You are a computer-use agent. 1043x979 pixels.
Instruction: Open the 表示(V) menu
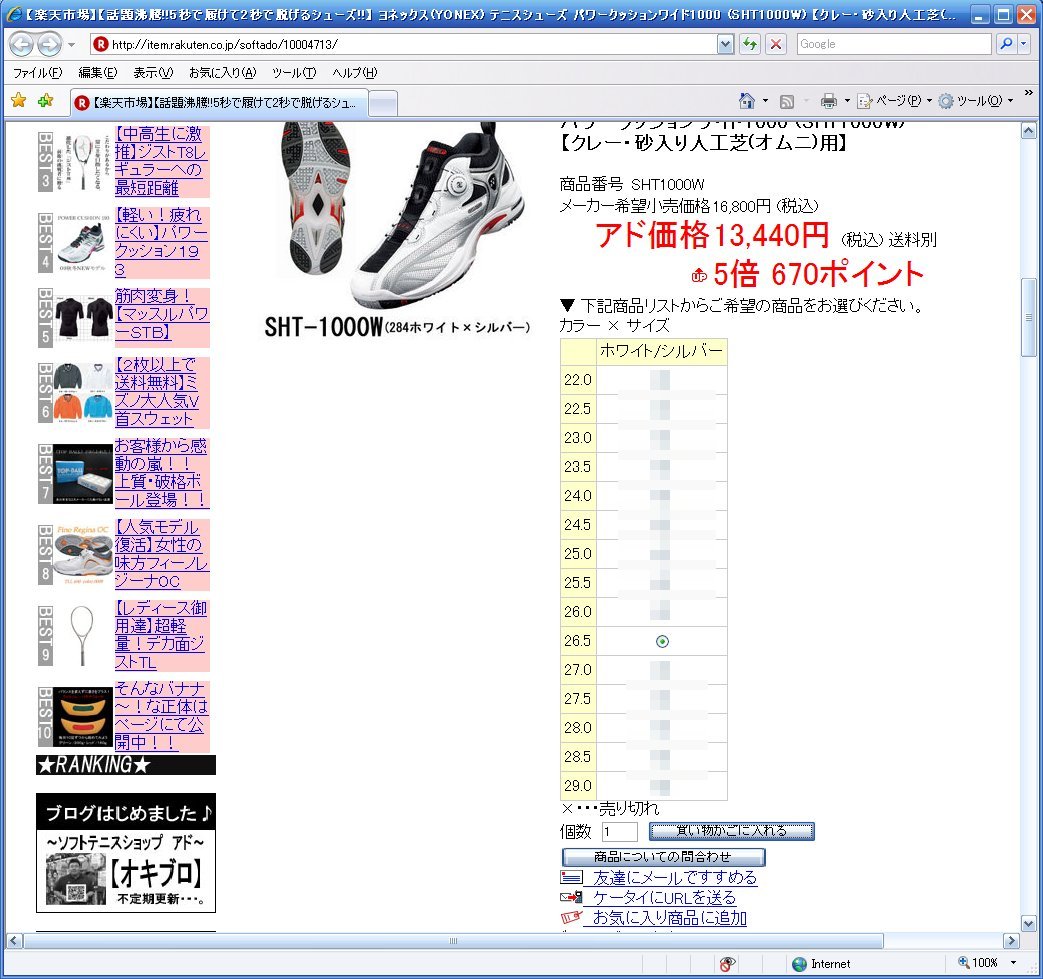[153, 72]
